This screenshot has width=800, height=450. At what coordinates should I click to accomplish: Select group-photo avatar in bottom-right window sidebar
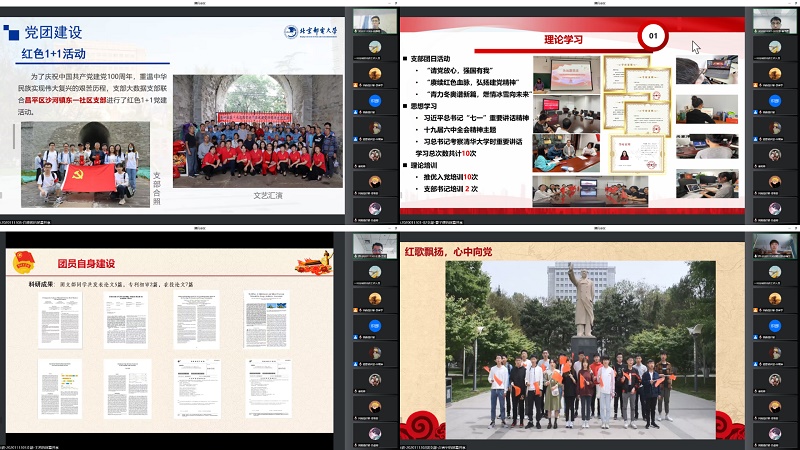tap(775, 380)
